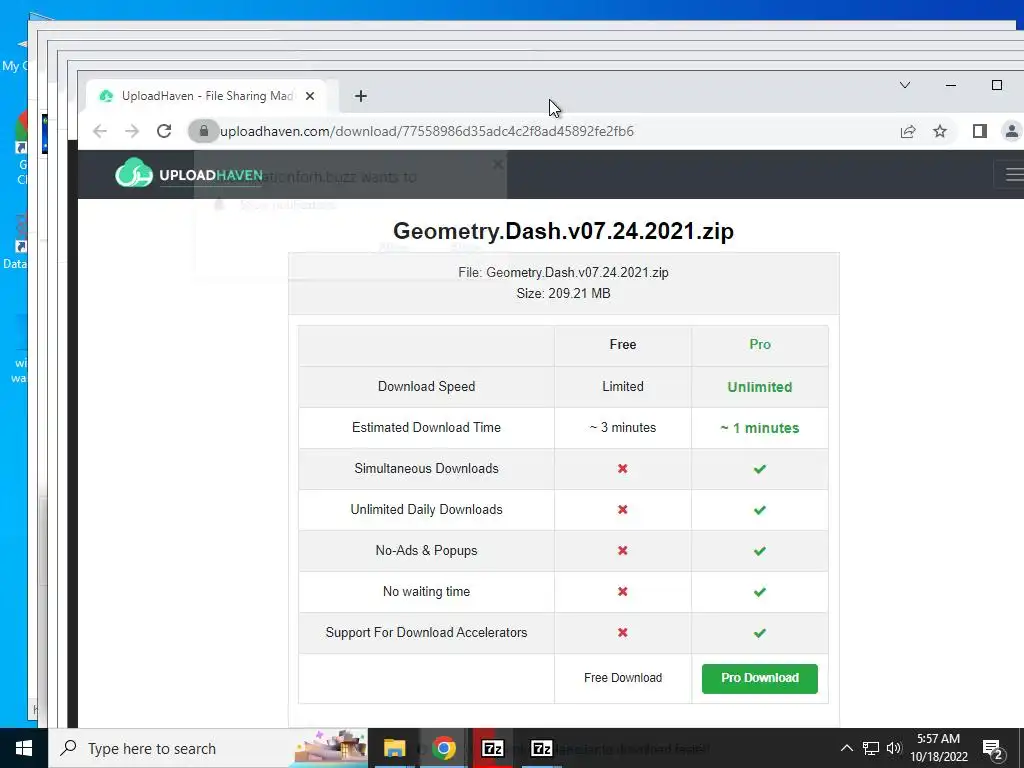The image size is (1024, 768).
Task: Click the second 7-Zip taskbar icon
Action: tap(541, 748)
